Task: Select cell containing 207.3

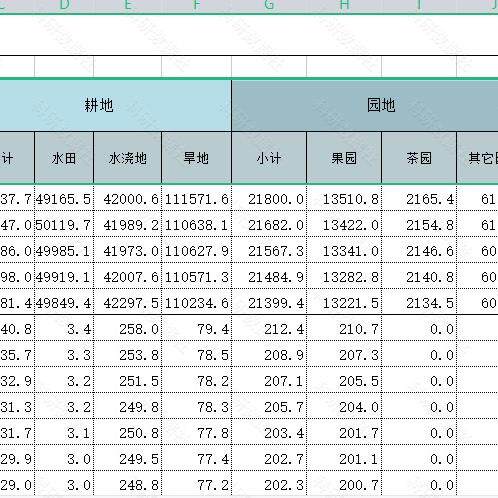Action: [344, 354]
